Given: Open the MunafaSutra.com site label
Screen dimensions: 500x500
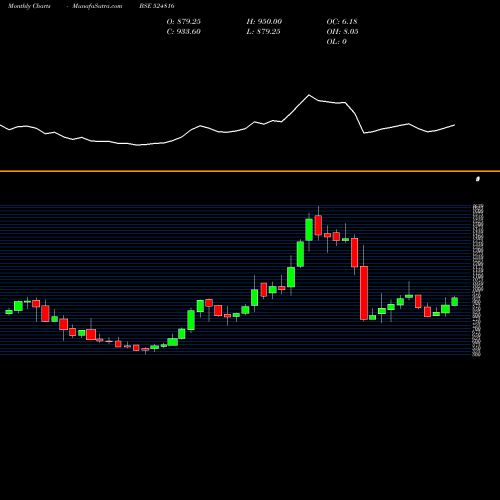Looking at the screenshot, I should 97,6.
